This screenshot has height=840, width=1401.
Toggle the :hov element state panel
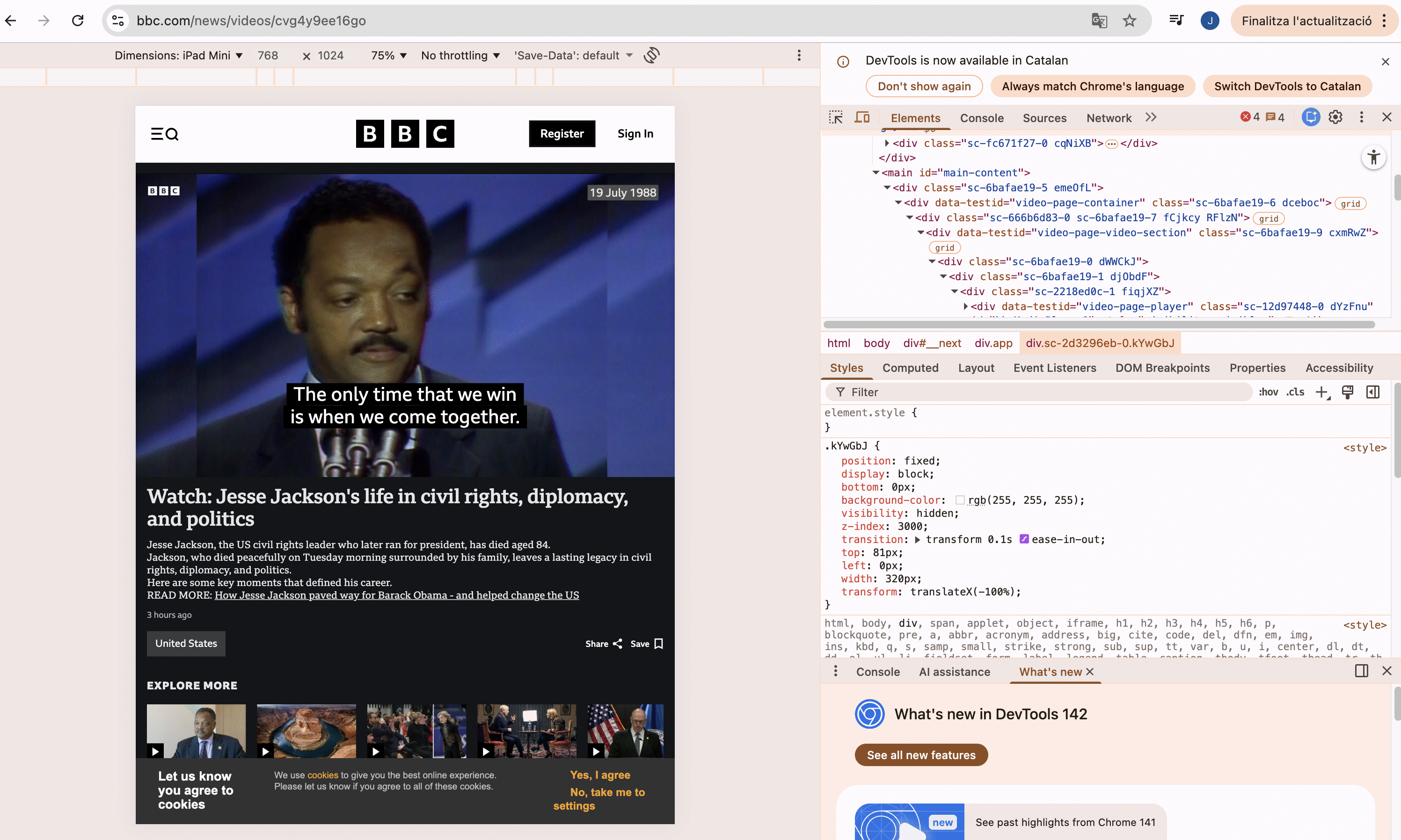(x=1268, y=392)
